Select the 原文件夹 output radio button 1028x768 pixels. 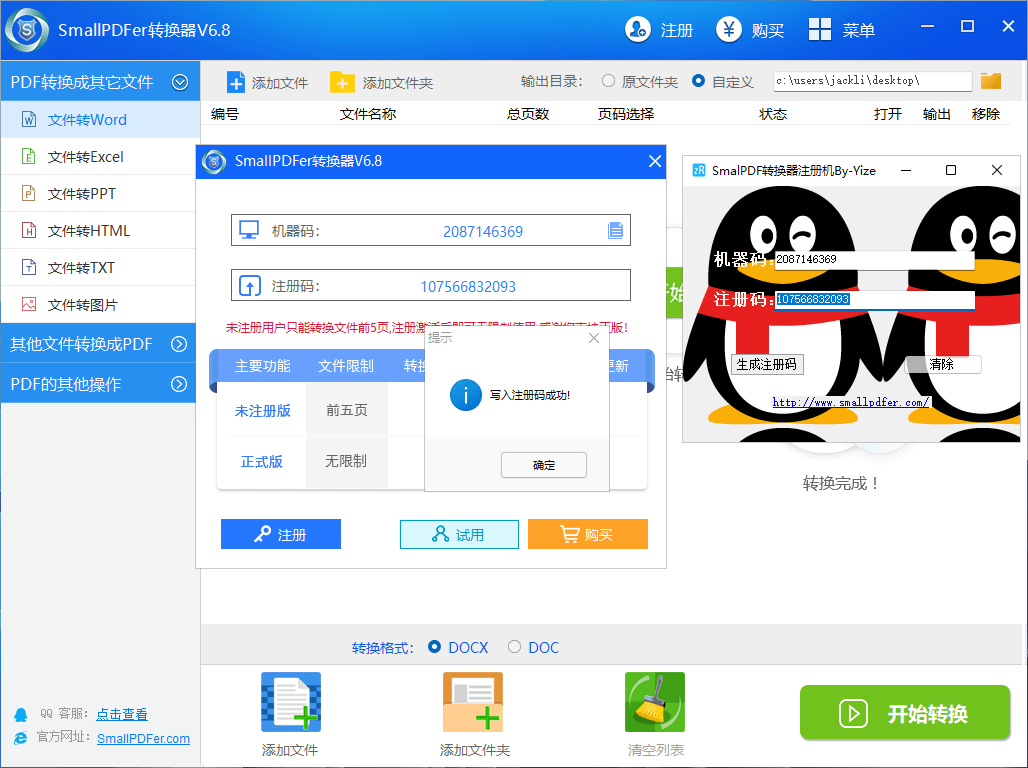pos(608,81)
